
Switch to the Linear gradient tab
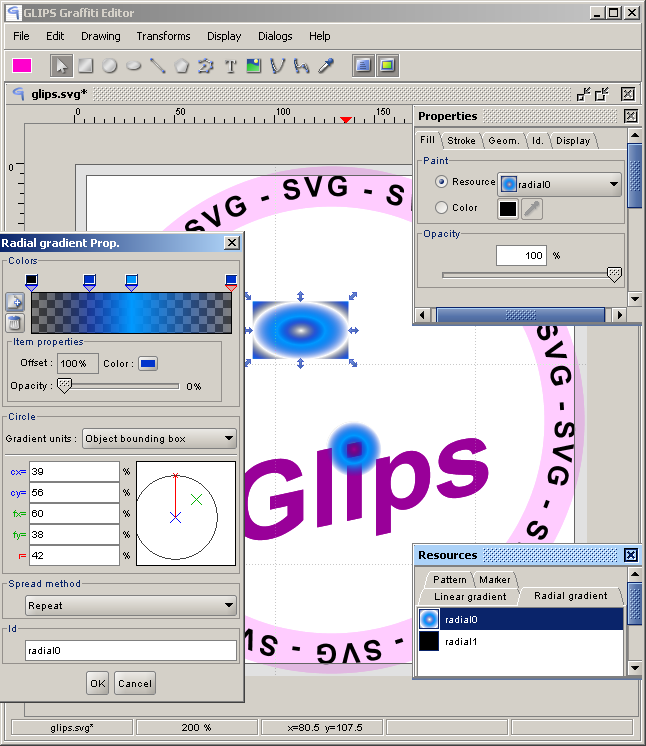(x=470, y=597)
